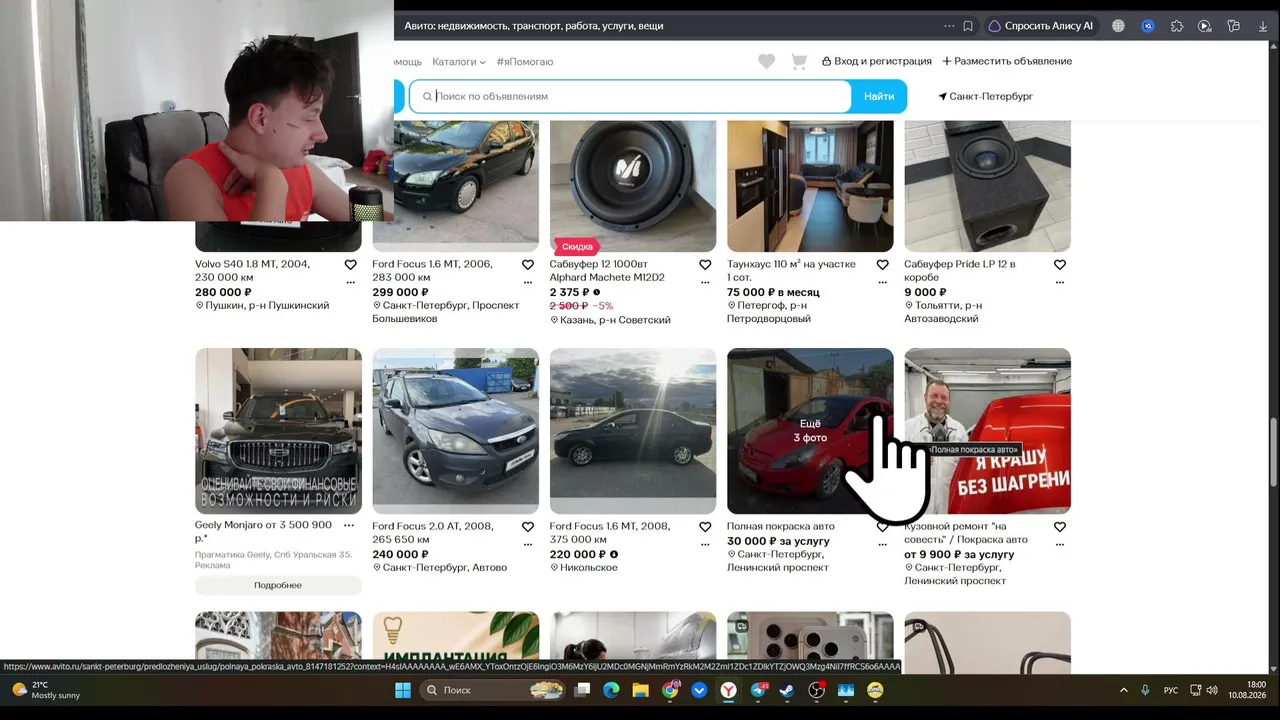The width and height of the screenshot is (1280, 720).
Task: Open more options for Alphard Machete subwoofer
Action: coord(705,282)
